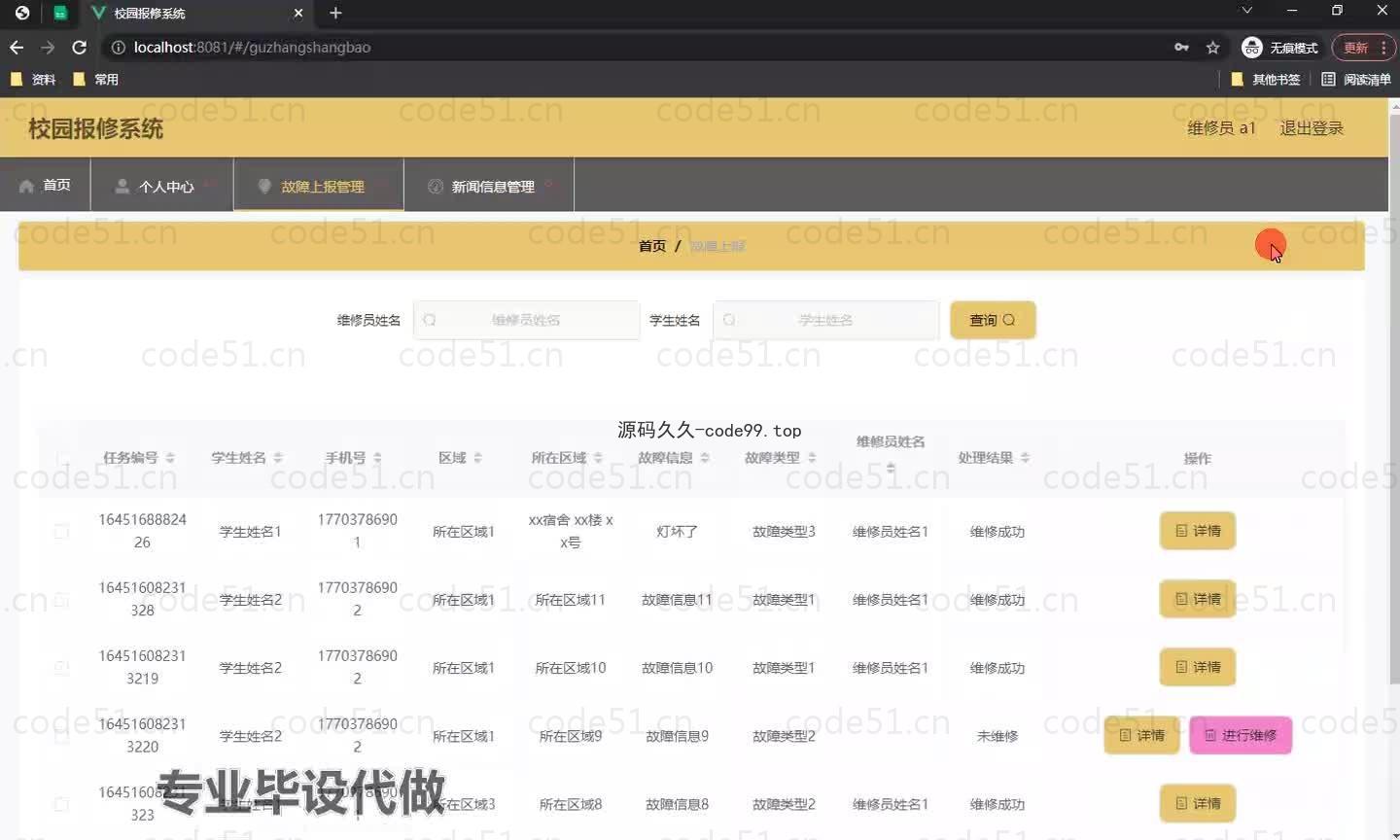Open the 资料 bookmarks folder
Screen dimensions: 1400x840
[32, 79]
